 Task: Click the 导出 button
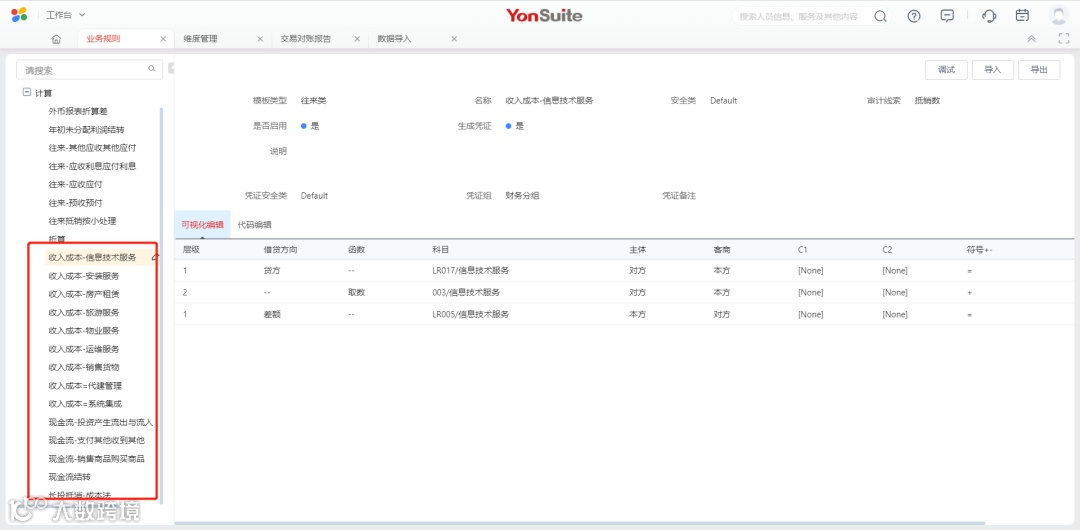tap(1039, 70)
